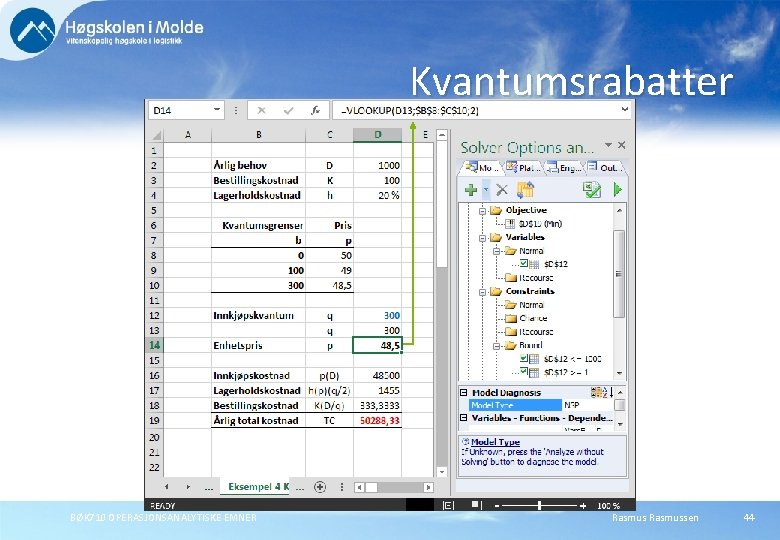Click the fx Insert Function icon
The image size is (780, 540).
[x=315, y=110]
